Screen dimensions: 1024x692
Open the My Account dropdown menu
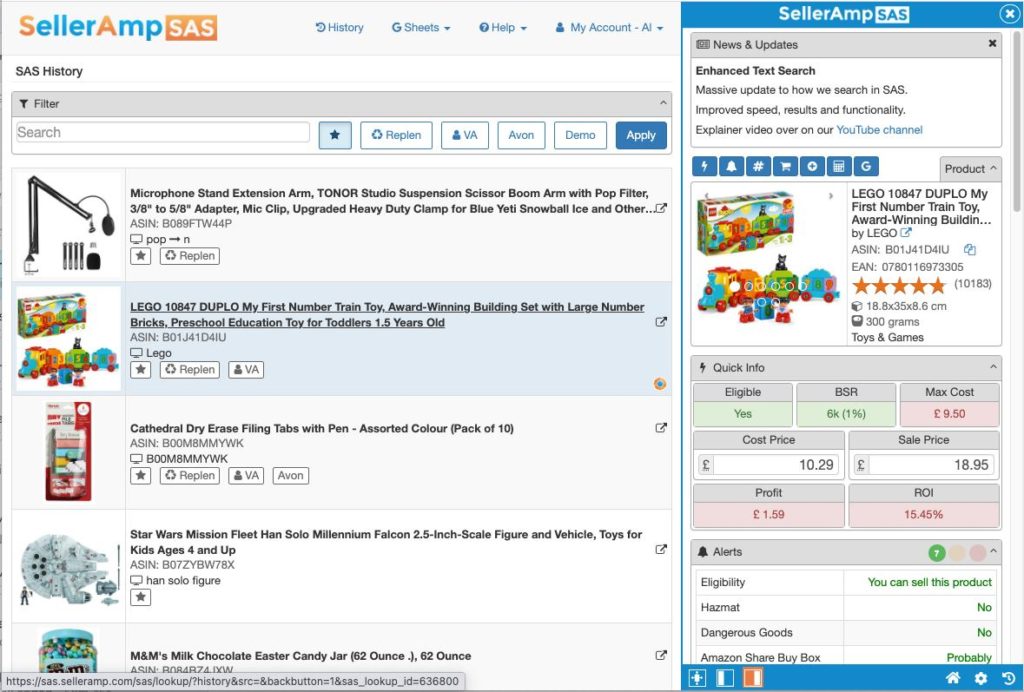tap(609, 27)
